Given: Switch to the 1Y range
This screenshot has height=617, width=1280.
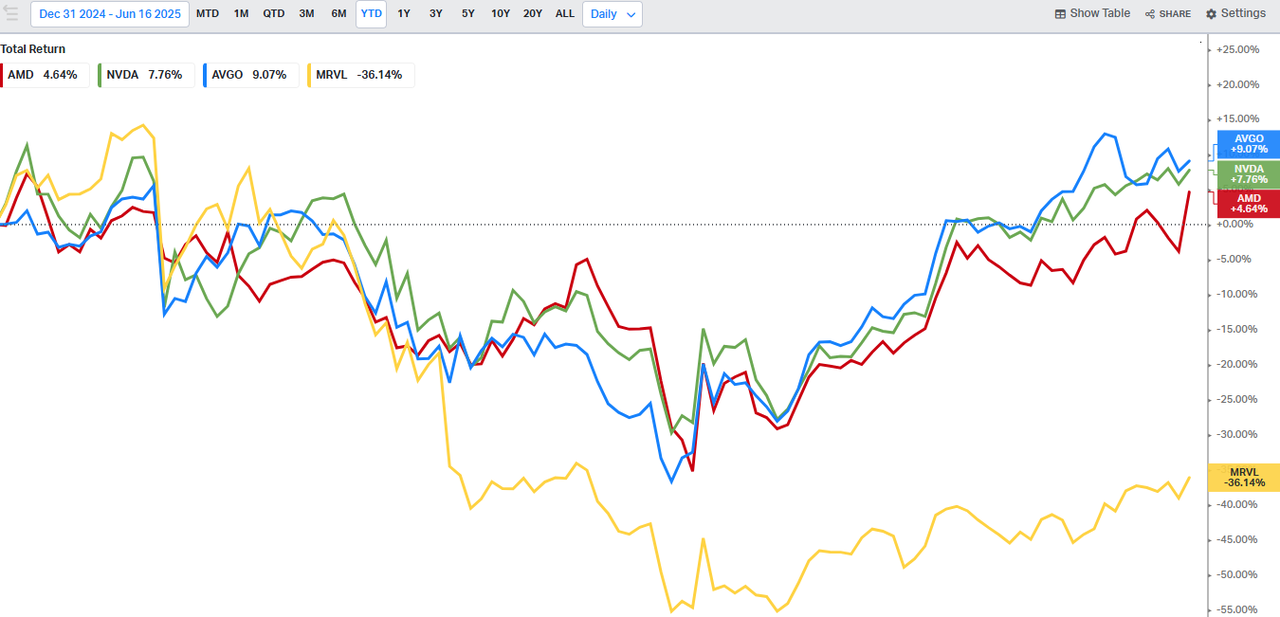Looking at the screenshot, I should pos(404,14).
